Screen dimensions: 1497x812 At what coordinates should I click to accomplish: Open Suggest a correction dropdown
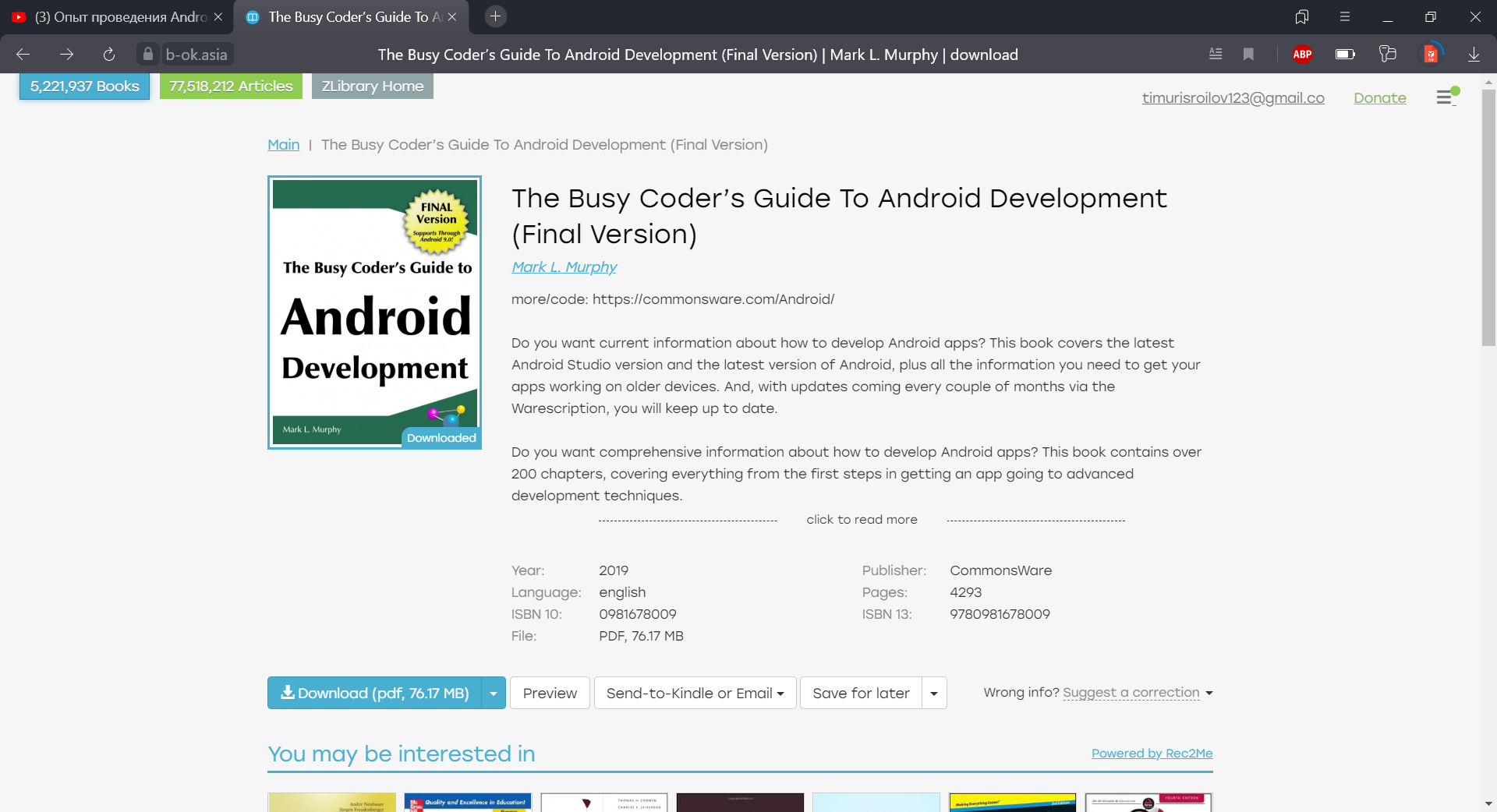pyautogui.click(x=1137, y=692)
